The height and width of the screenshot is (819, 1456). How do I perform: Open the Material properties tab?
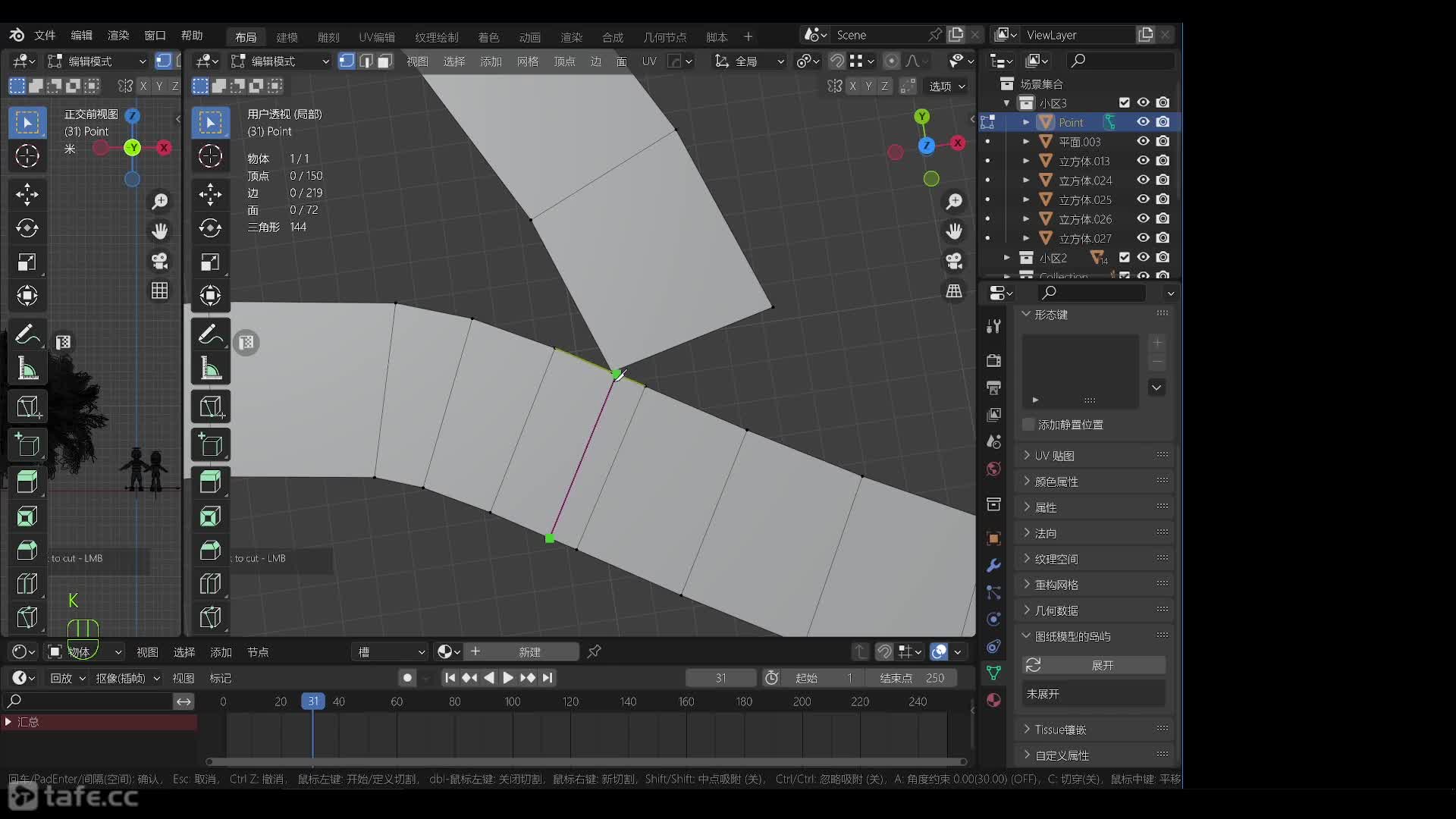993,700
